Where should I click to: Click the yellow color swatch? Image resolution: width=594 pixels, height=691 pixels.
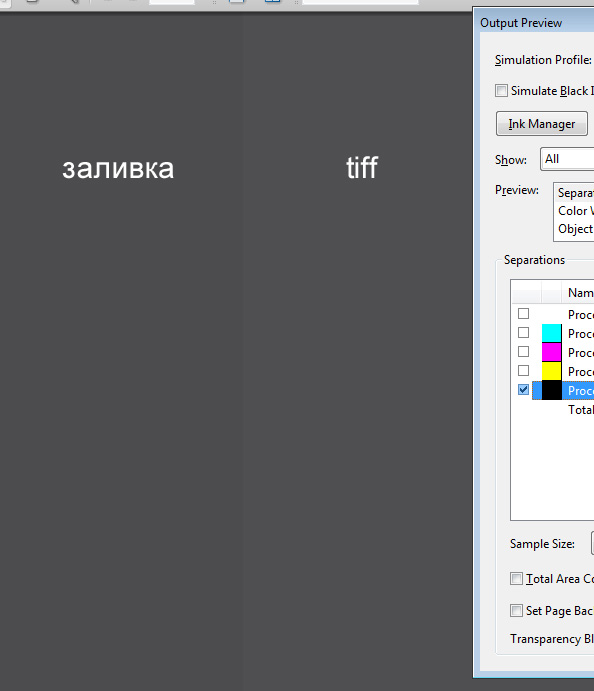tap(551, 371)
